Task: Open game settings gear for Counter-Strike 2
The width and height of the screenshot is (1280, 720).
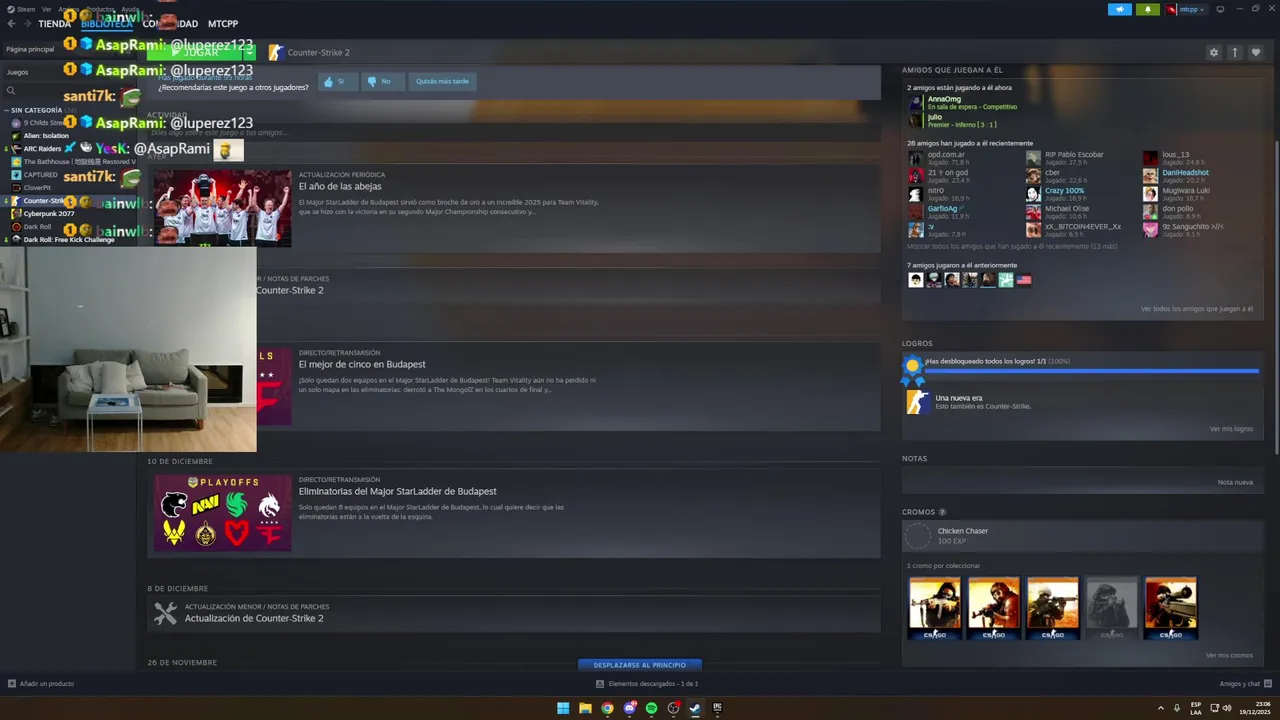Action: [x=1214, y=52]
